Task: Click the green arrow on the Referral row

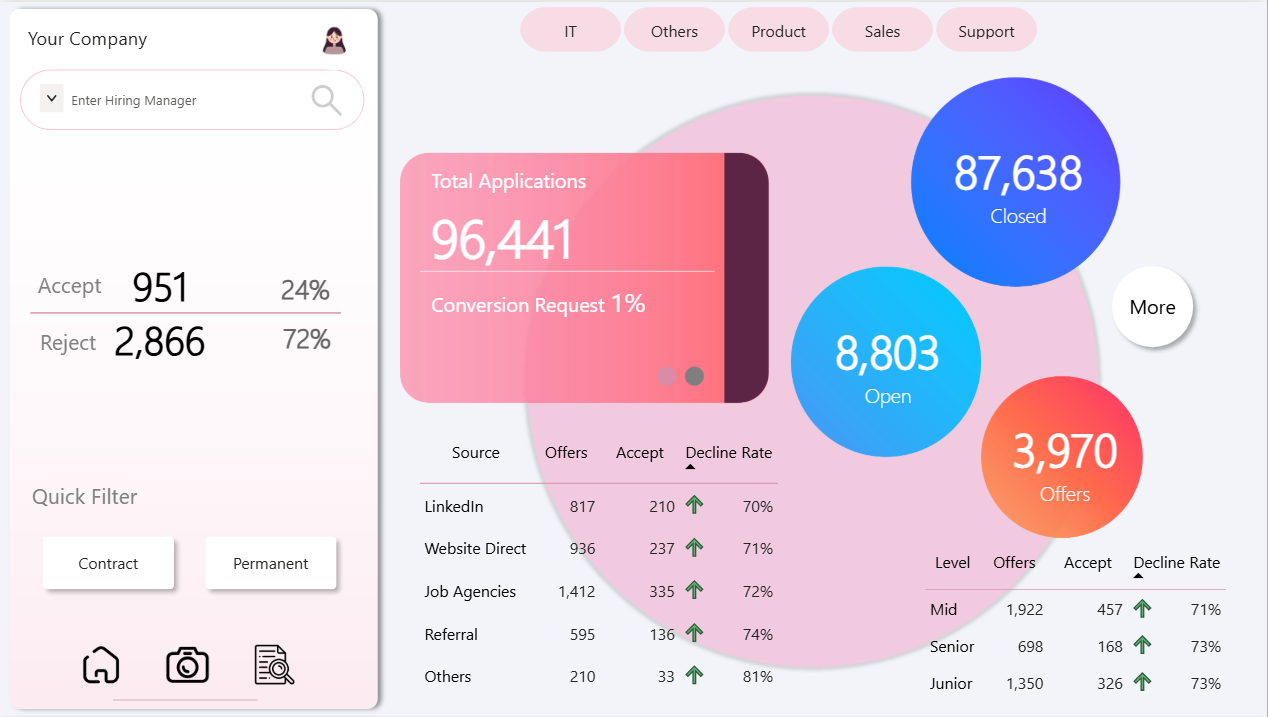Action: click(x=694, y=634)
